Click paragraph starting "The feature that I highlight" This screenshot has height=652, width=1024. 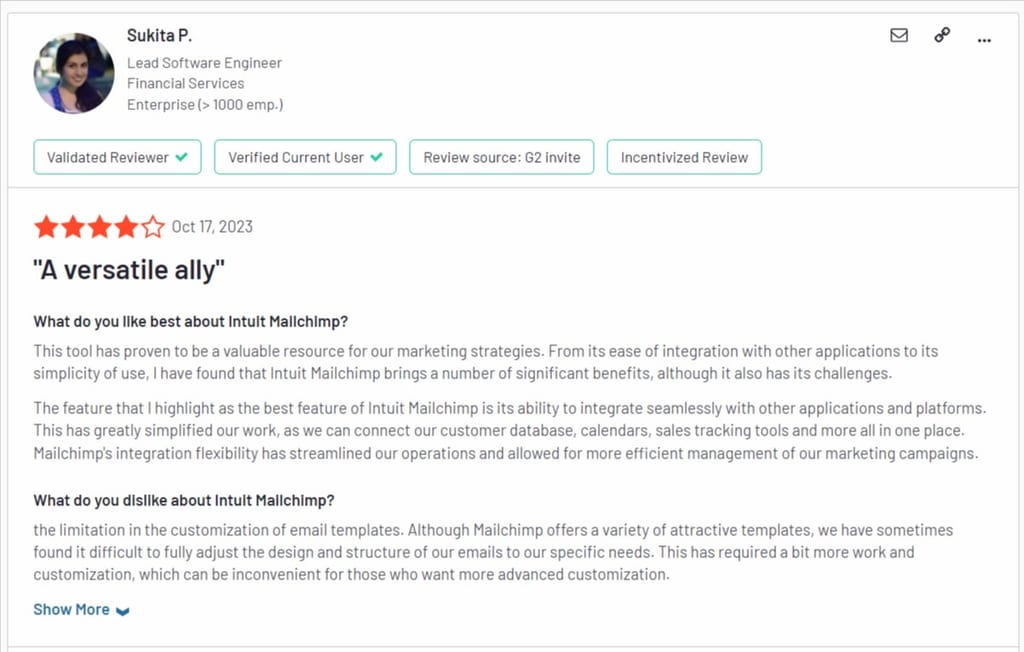coord(510,431)
